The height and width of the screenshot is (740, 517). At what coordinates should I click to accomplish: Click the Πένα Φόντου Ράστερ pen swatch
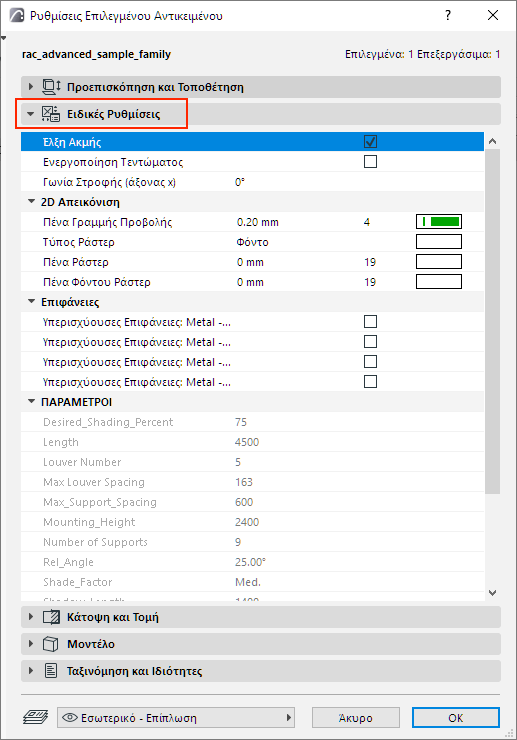point(439,282)
